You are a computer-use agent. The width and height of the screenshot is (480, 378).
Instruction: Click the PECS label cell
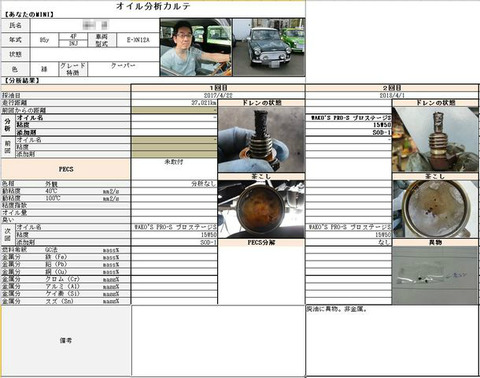(x=66, y=169)
